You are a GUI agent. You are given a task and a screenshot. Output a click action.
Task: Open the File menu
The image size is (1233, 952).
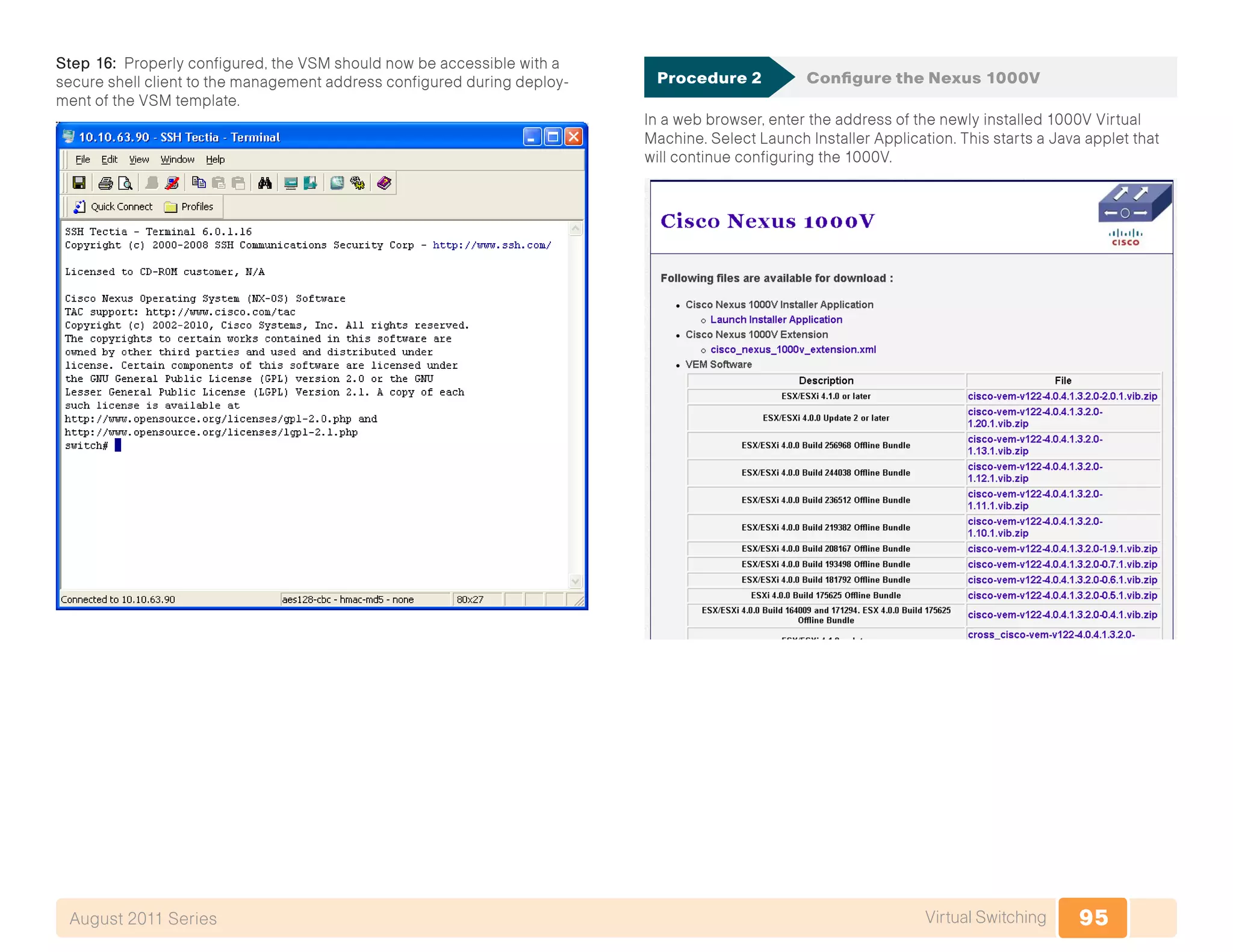[x=82, y=159]
